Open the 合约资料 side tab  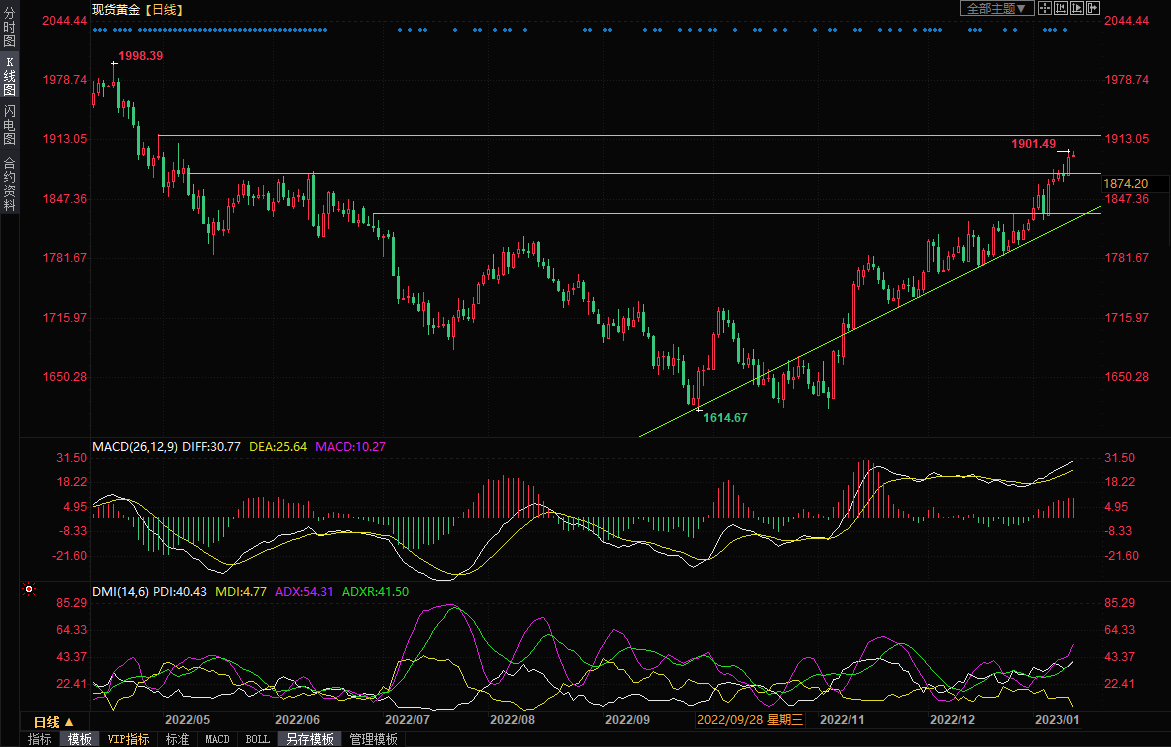(x=9, y=184)
